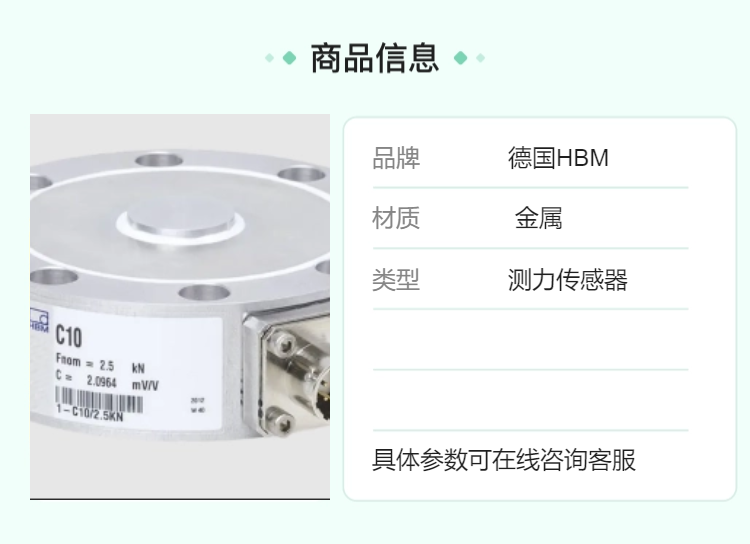The width and height of the screenshot is (750, 544).
Task: Select the 德国HBM brand value
Action: [x=558, y=158]
